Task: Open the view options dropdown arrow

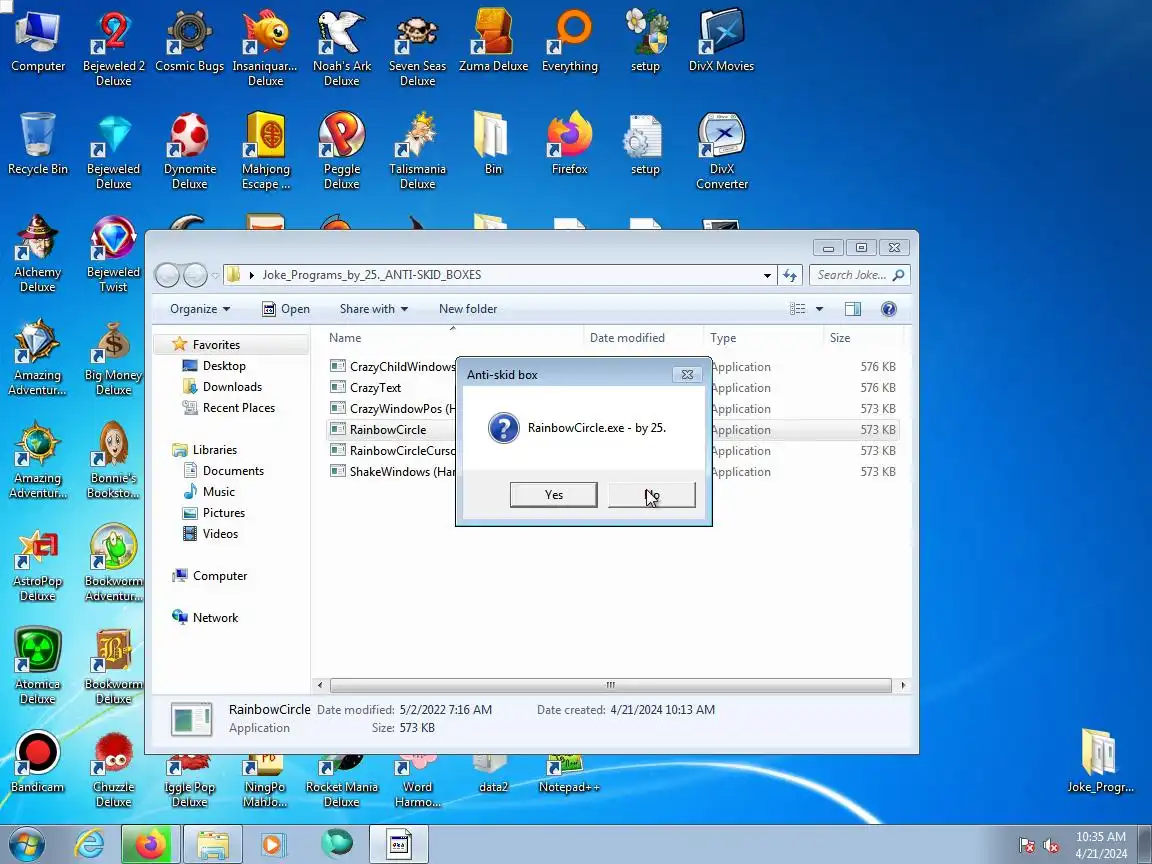Action: point(819,309)
